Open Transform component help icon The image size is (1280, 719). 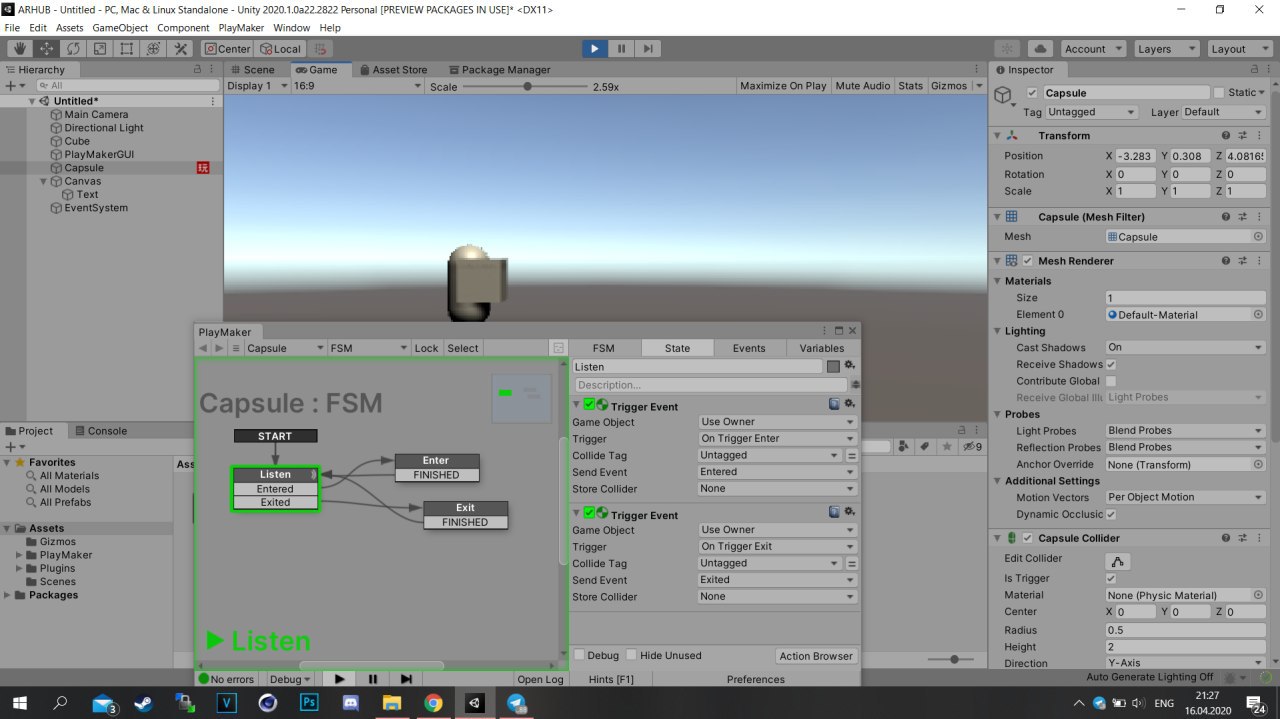(1226, 135)
